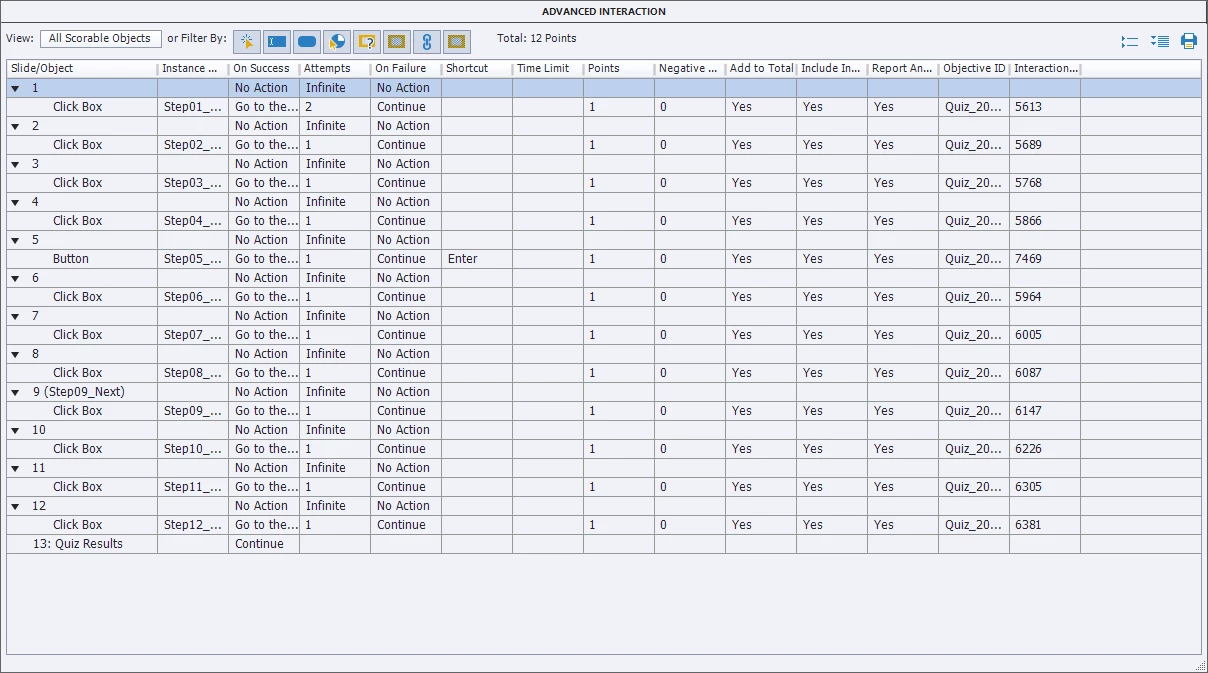Screen dimensions: 1208x673
Task: Filter by hyperlink chain icon
Action: pos(427,41)
